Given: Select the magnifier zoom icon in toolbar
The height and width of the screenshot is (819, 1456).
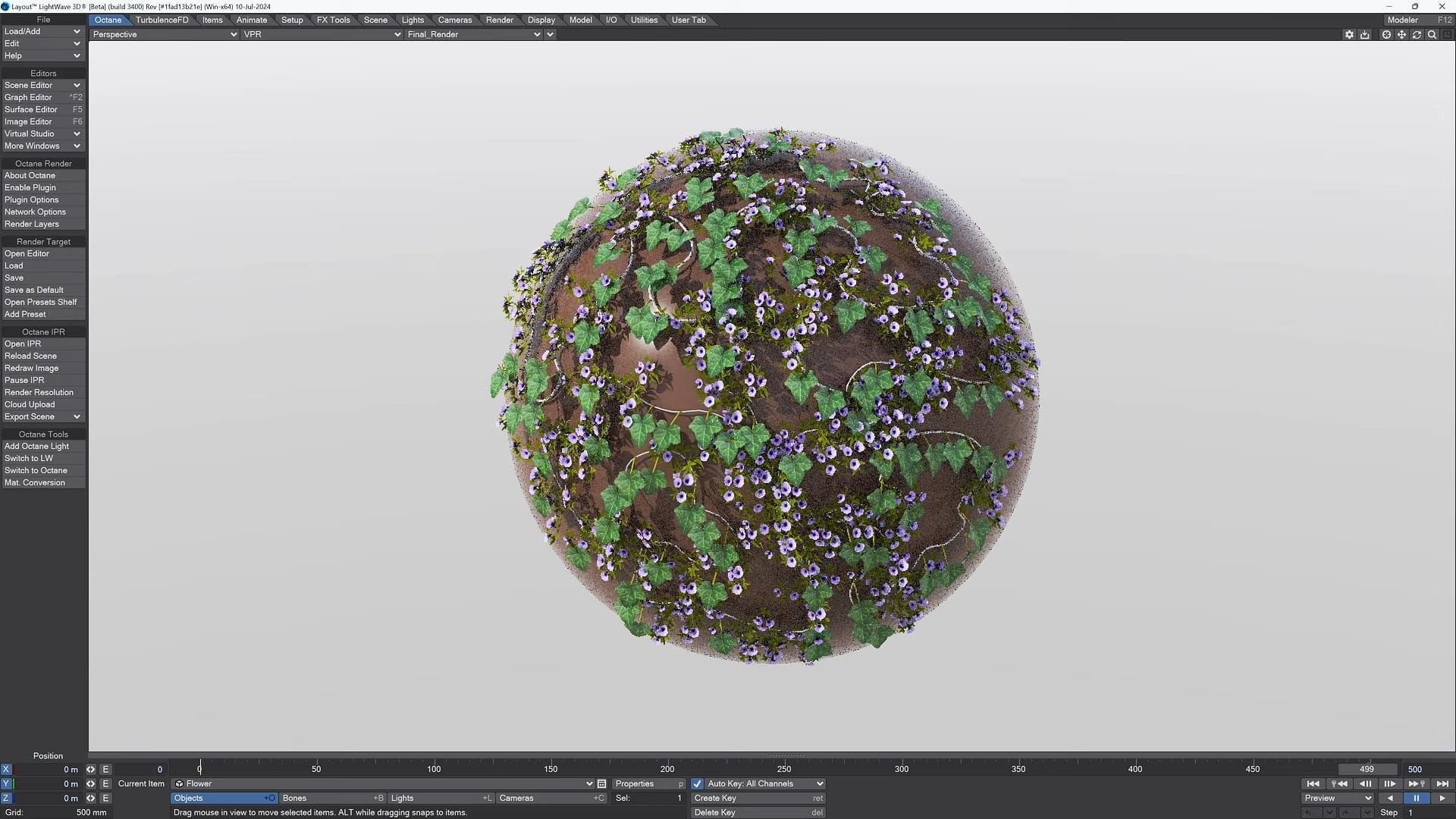Looking at the screenshot, I should (x=1432, y=34).
